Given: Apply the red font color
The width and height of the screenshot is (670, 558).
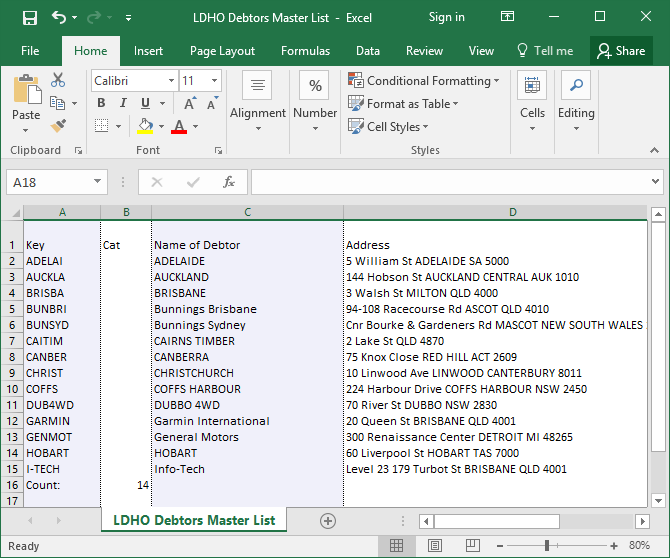Looking at the screenshot, I should [179, 126].
